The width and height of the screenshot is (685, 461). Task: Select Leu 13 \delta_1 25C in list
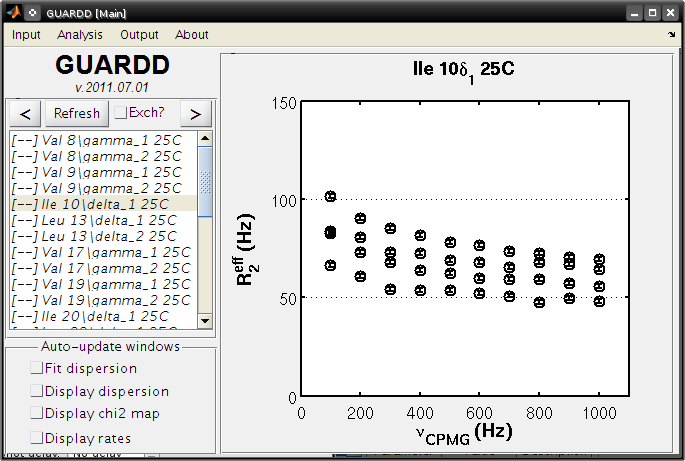[104, 220]
